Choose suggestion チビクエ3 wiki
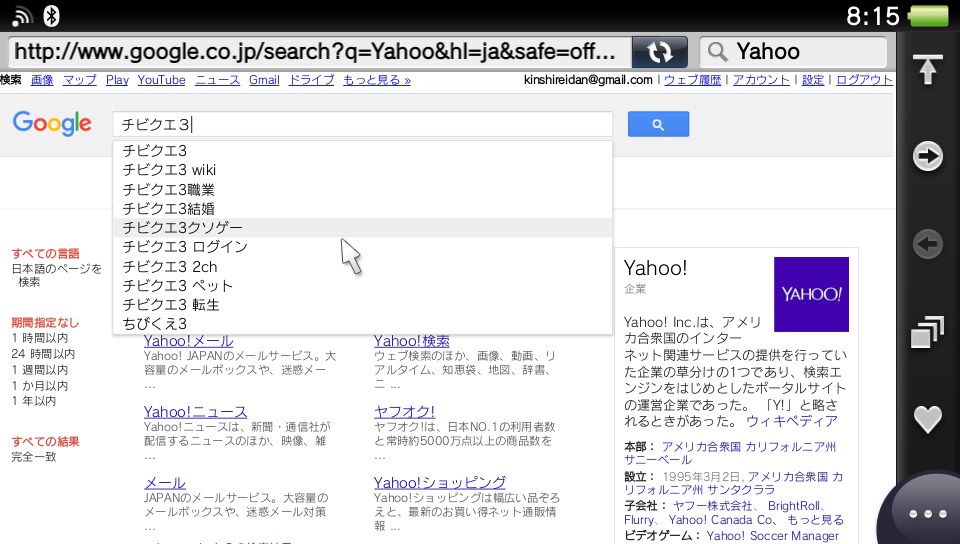The width and height of the screenshot is (960, 544). click(169, 170)
